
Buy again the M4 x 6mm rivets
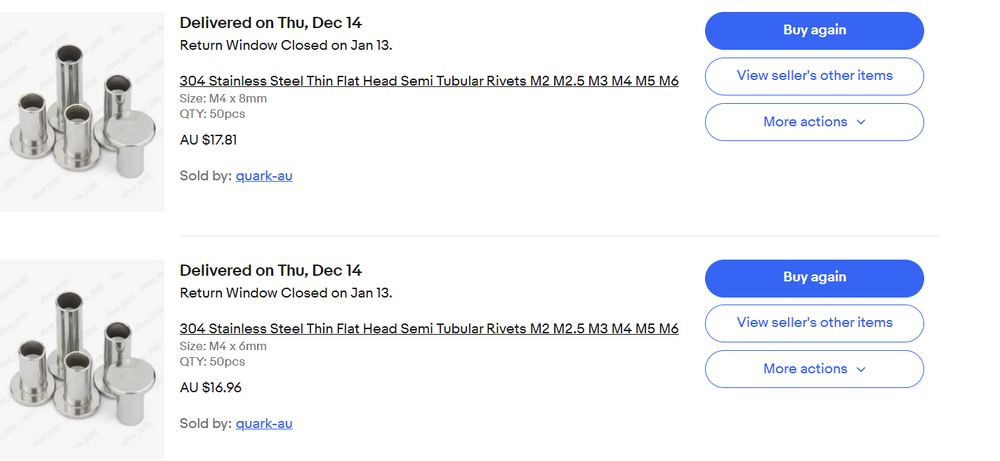pos(814,278)
